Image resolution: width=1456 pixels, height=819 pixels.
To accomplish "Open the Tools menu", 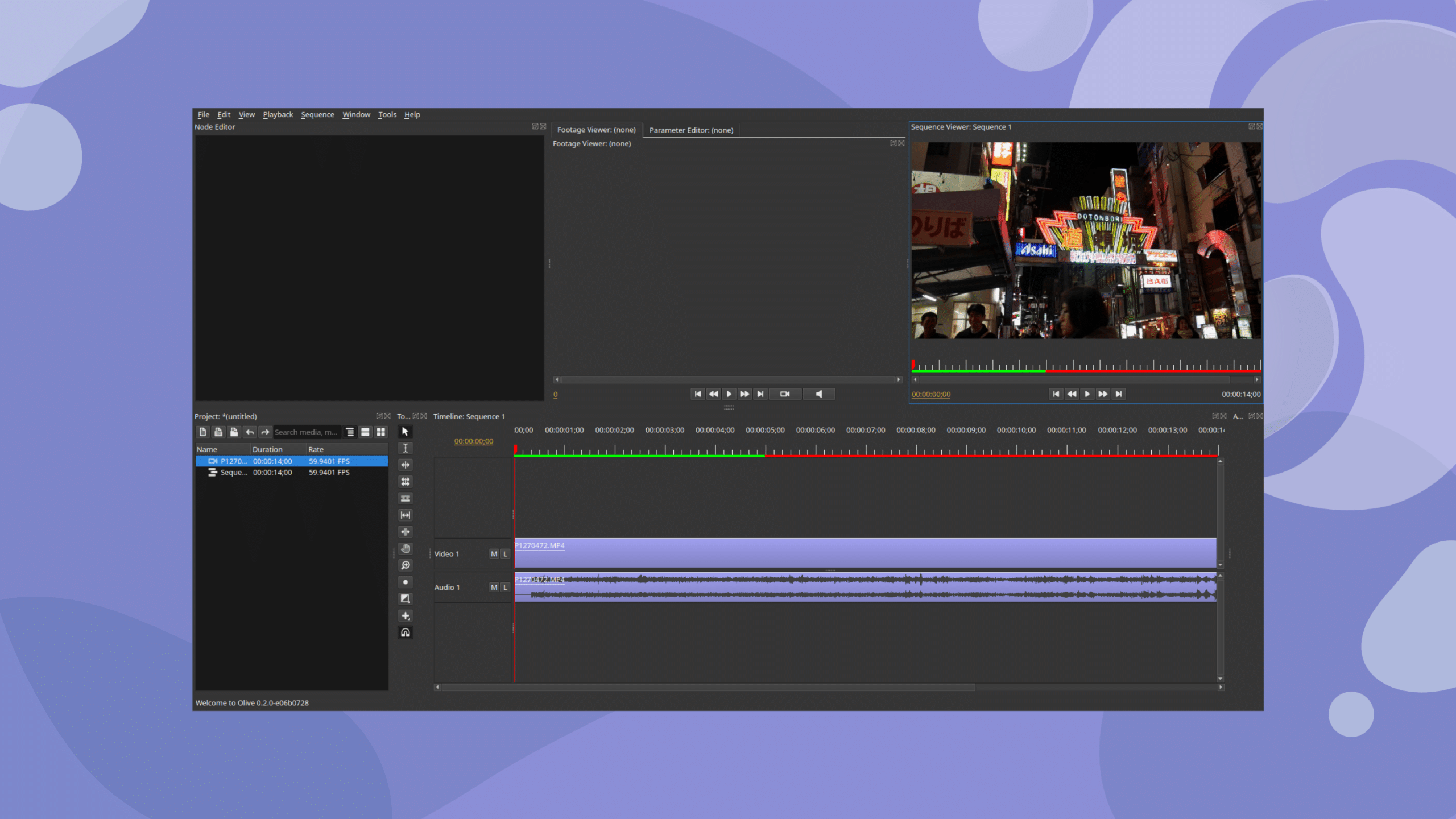I will click(387, 114).
